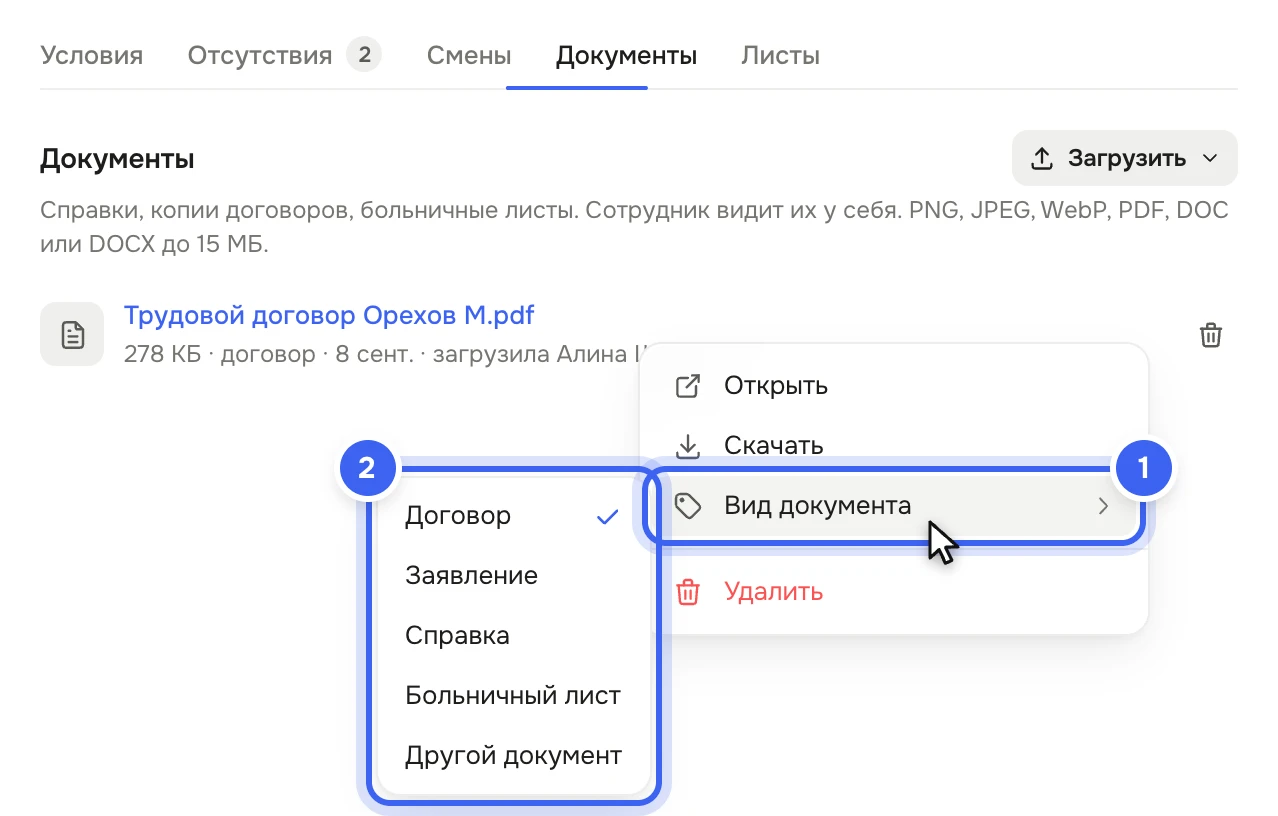Click the download icon next to Скачать
The height and width of the screenshot is (816, 1278).
click(688, 446)
